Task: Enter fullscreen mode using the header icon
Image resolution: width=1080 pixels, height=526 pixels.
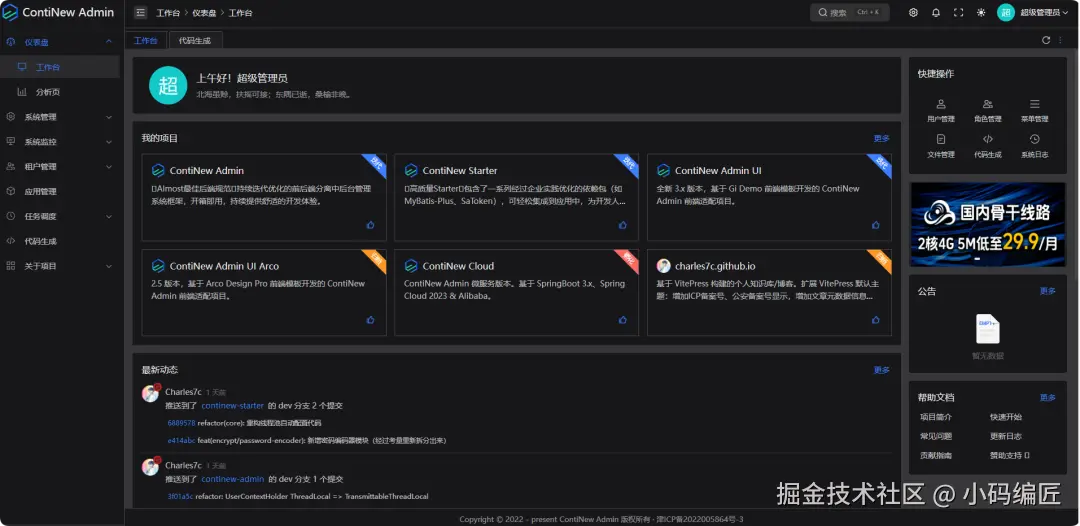Action: point(958,12)
